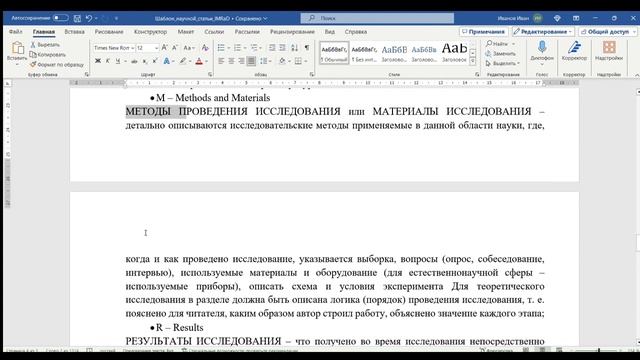Toggle Italic (К) formatting

[x=108, y=61]
